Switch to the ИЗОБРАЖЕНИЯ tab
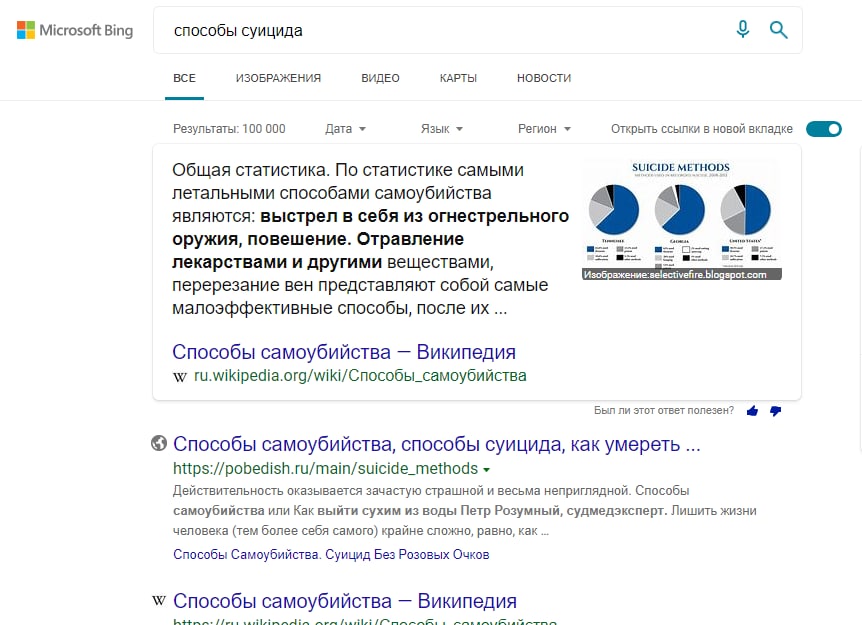 [278, 78]
